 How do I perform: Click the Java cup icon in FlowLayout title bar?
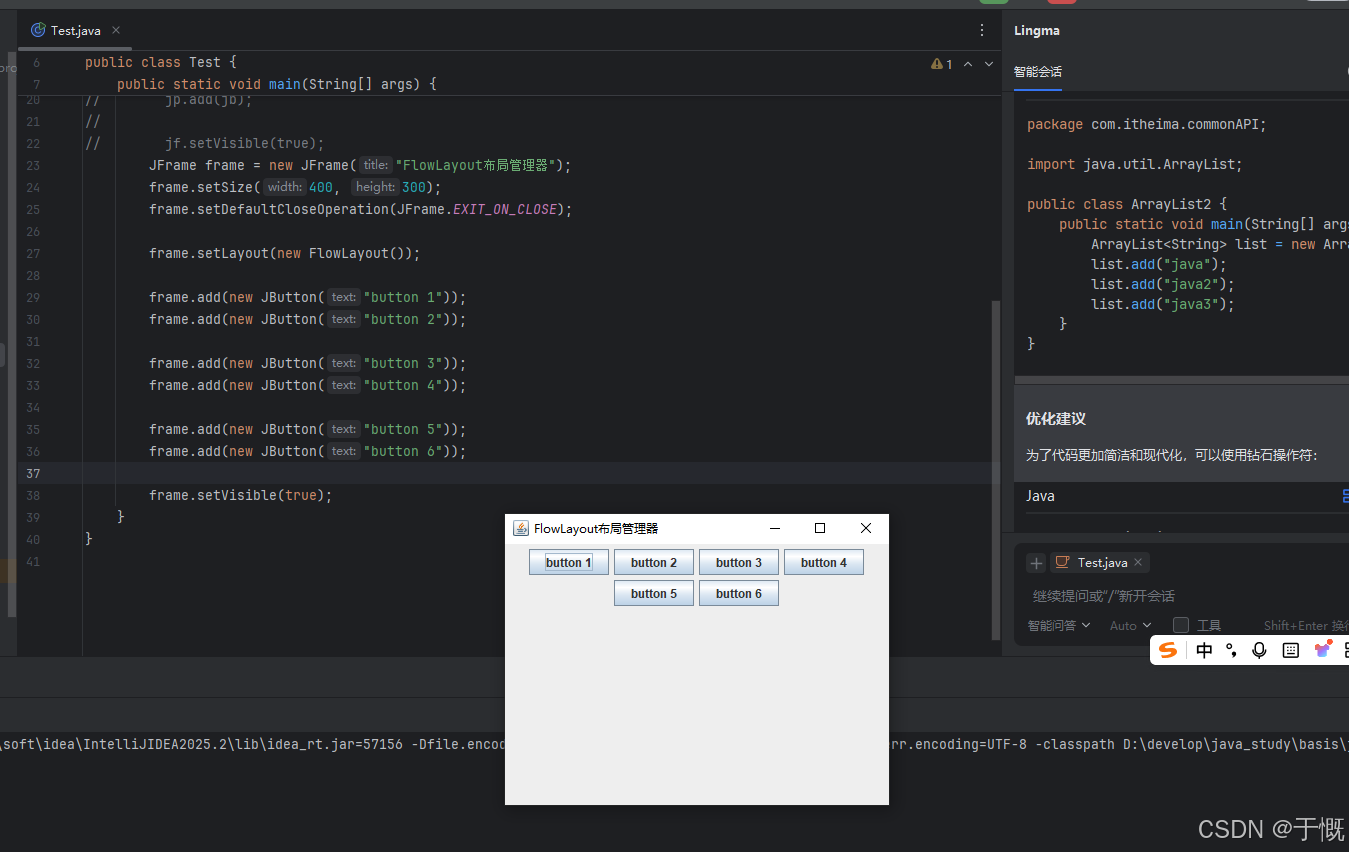coord(520,528)
